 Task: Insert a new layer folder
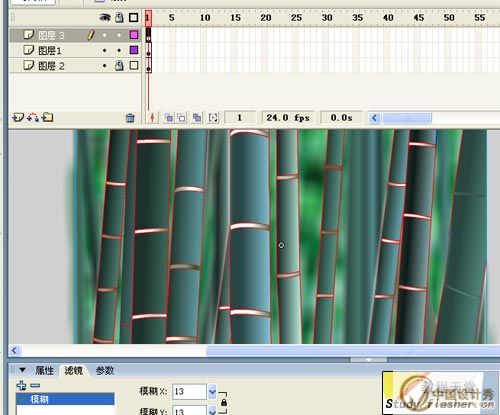point(47,117)
